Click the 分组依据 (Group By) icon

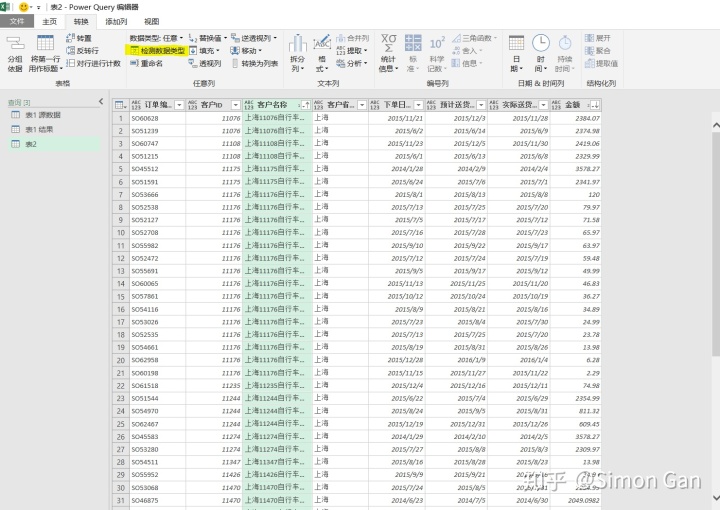[x=15, y=44]
